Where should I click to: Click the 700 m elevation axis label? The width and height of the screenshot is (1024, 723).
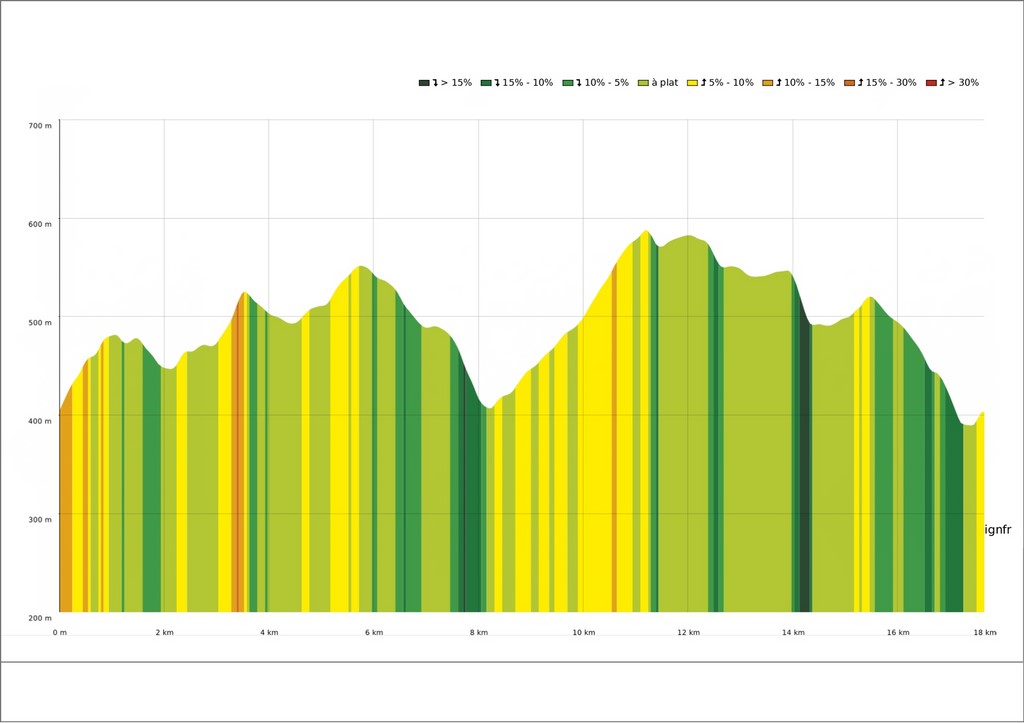point(40,126)
